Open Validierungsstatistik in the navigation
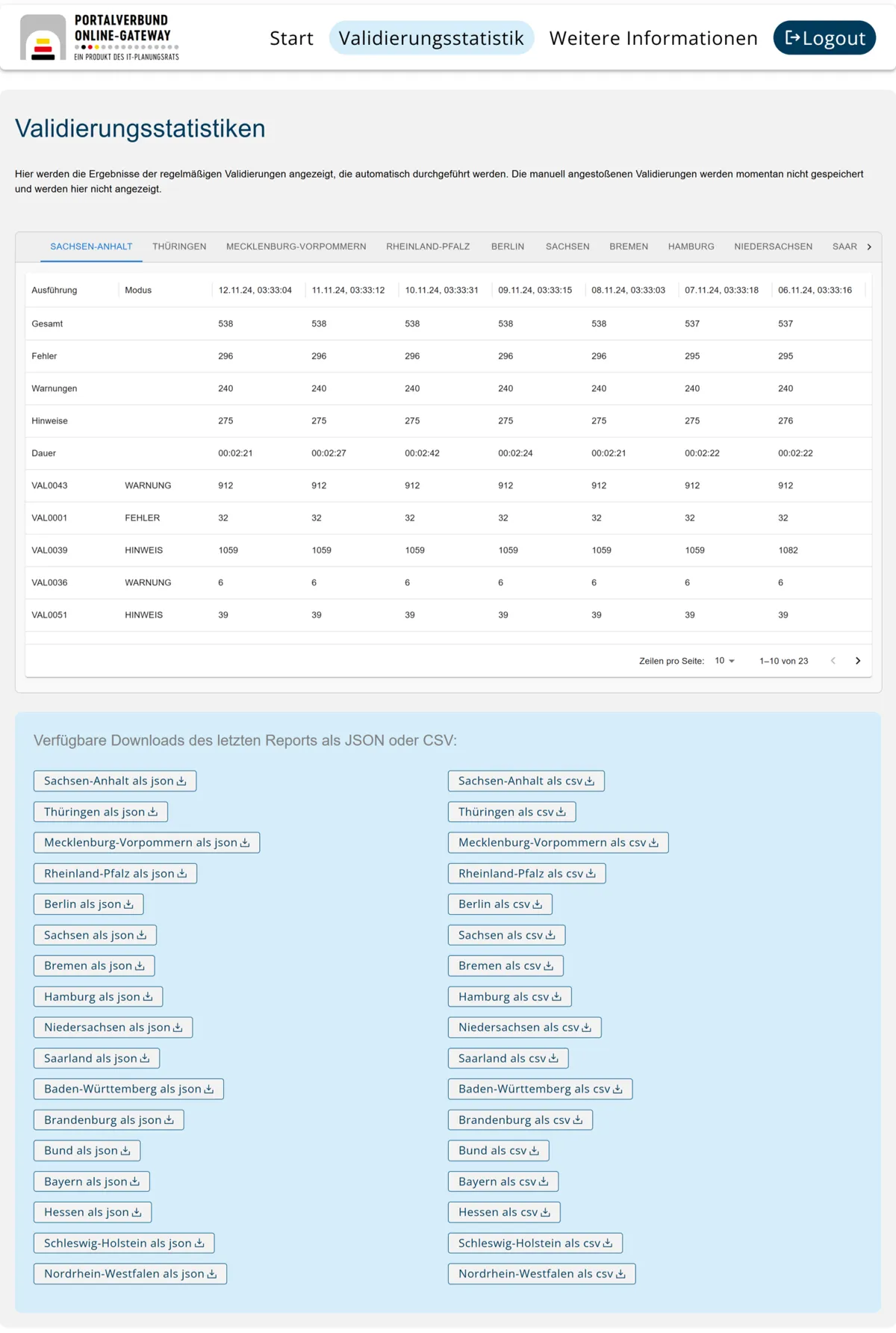This screenshot has width=896, height=1333. click(431, 38)
